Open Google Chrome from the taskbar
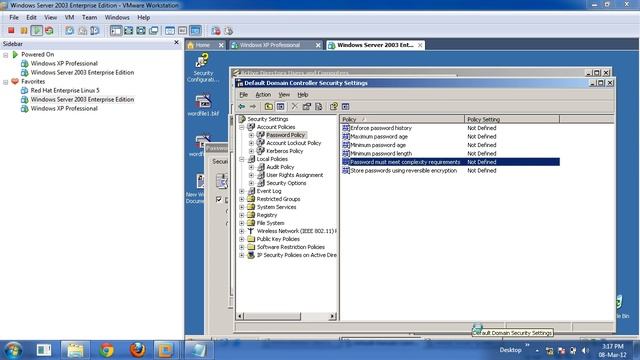 point(106,350)
